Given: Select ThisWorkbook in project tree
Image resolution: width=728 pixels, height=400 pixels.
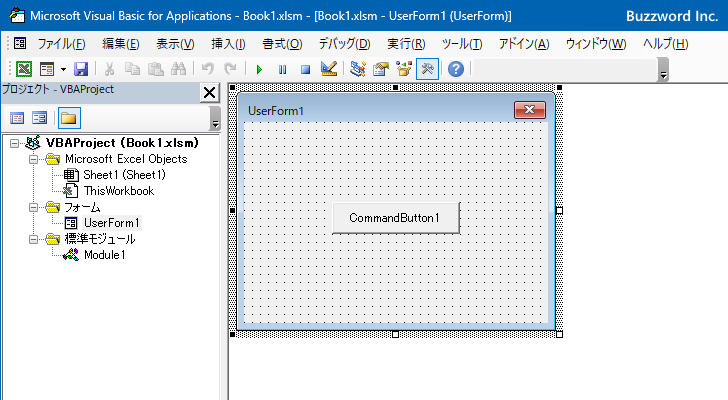Looking at the screenshot, I should coord(119,191).
